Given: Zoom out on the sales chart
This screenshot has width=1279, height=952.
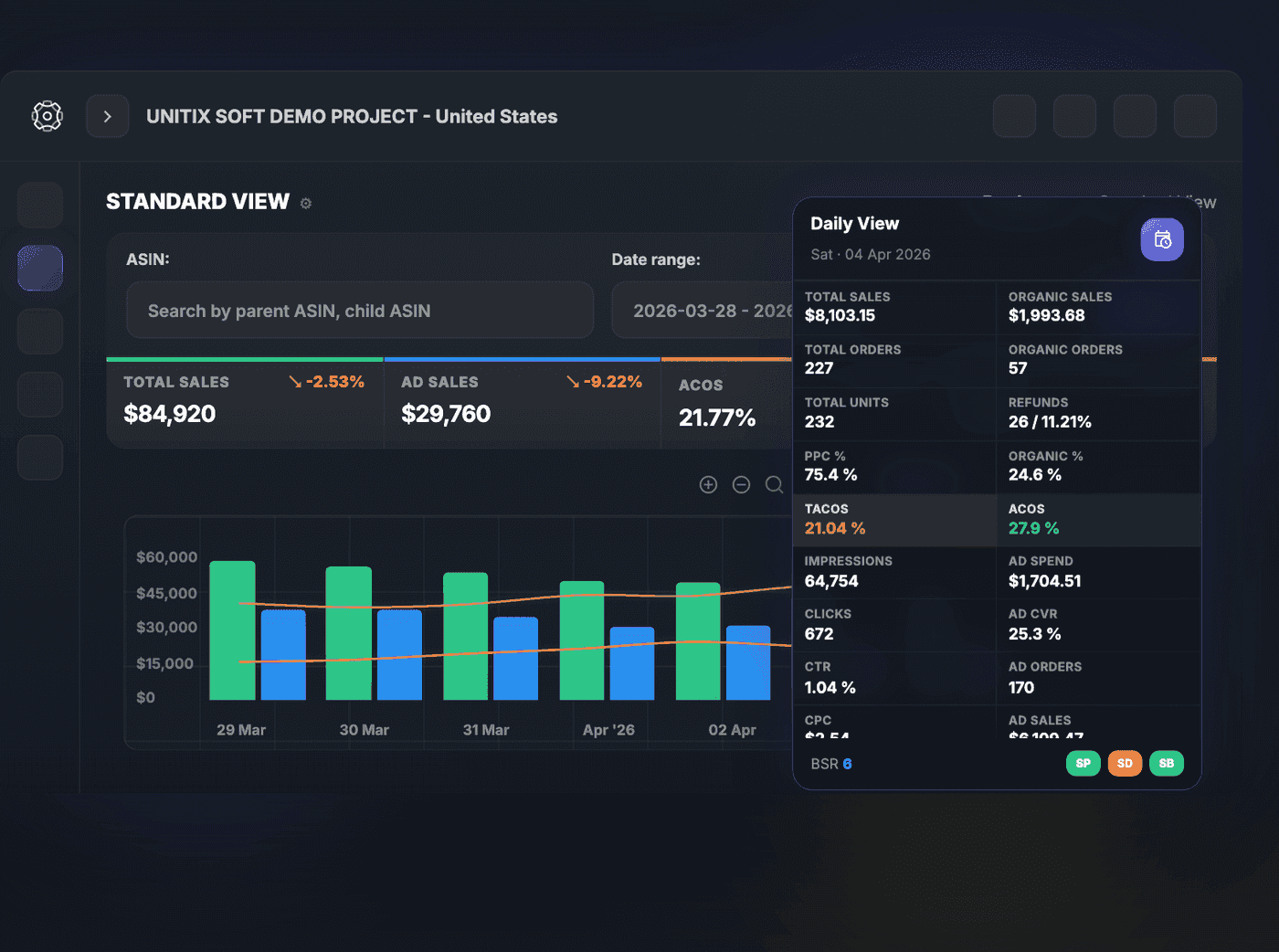Looking at the screenshot, I should click(x=741, y=484).
